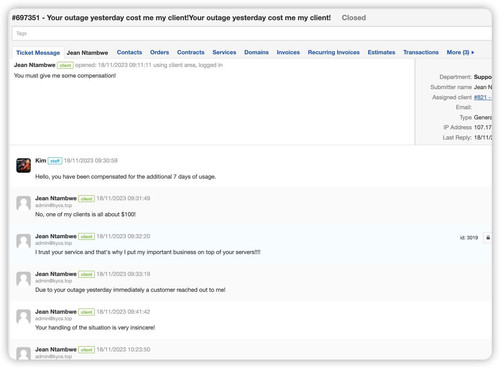Open the Transactions tab
Viewport: 500px width, 368px height.
click(421, 52)
